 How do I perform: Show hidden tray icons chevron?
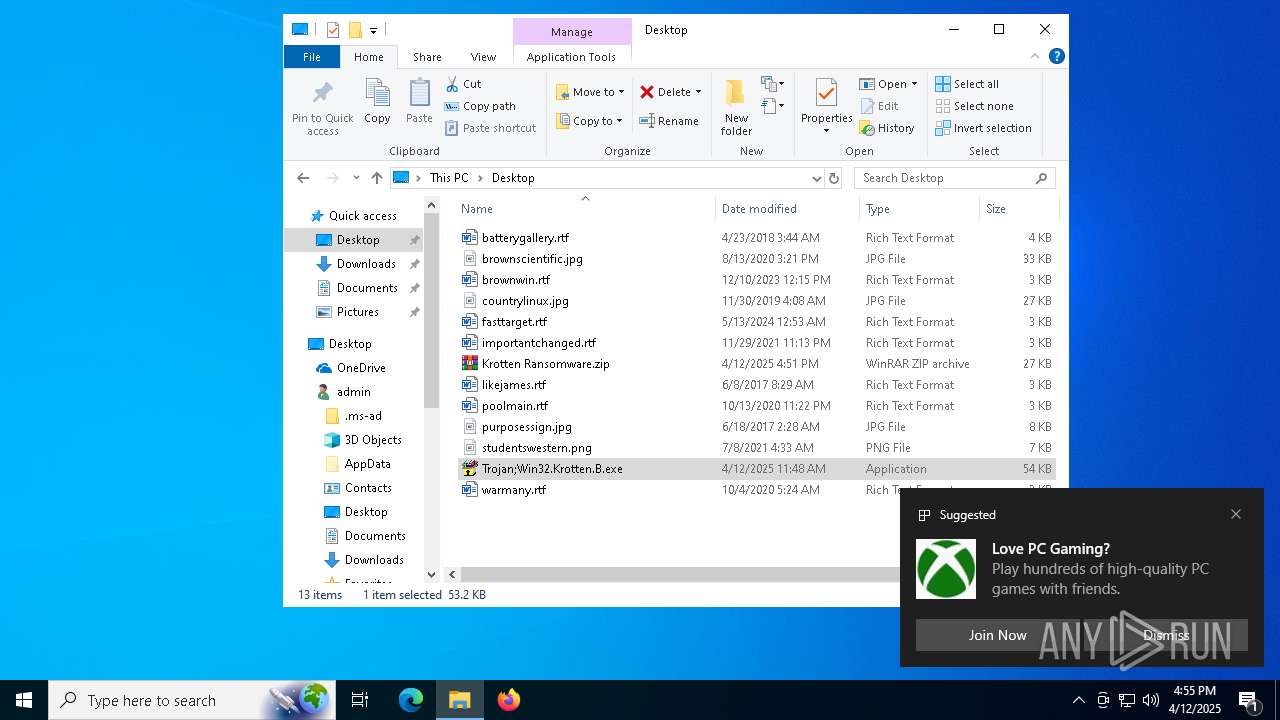[1078, 700]
